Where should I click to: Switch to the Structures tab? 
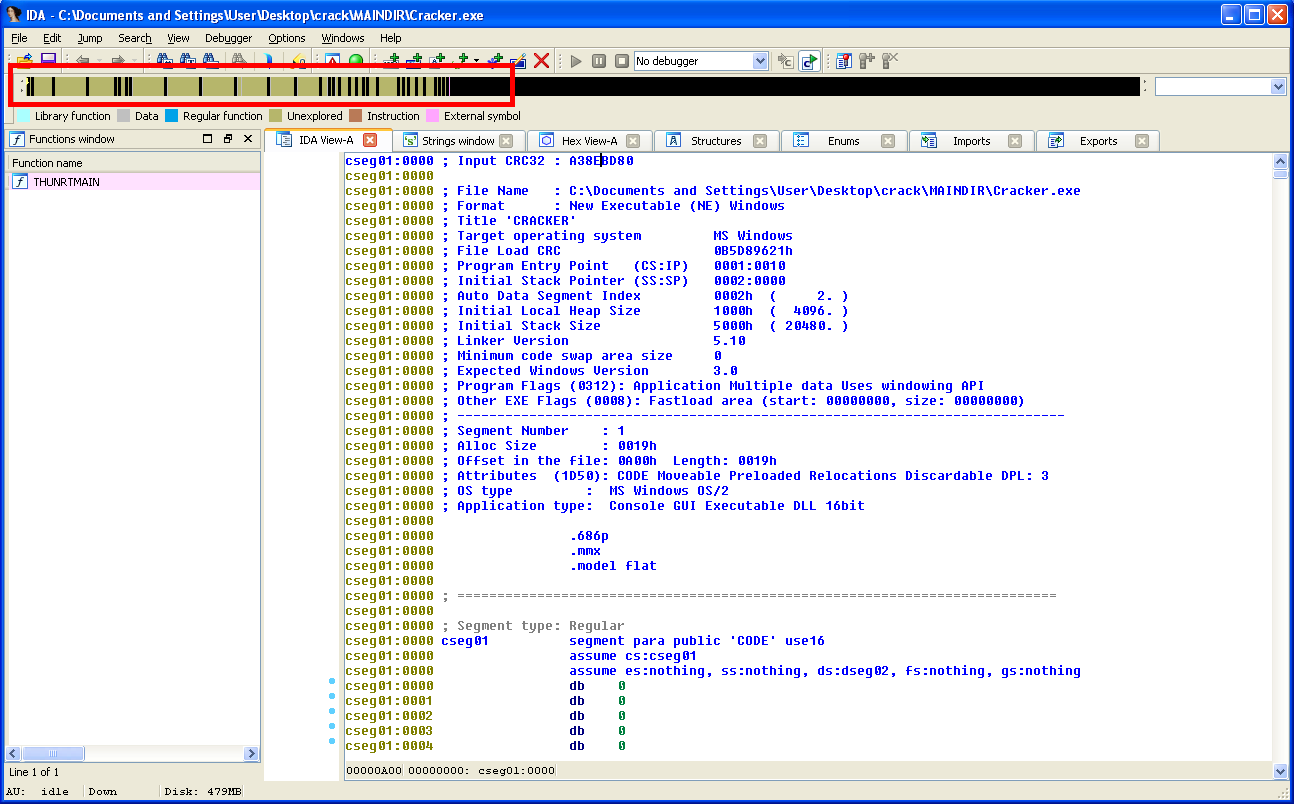(717, 140)
